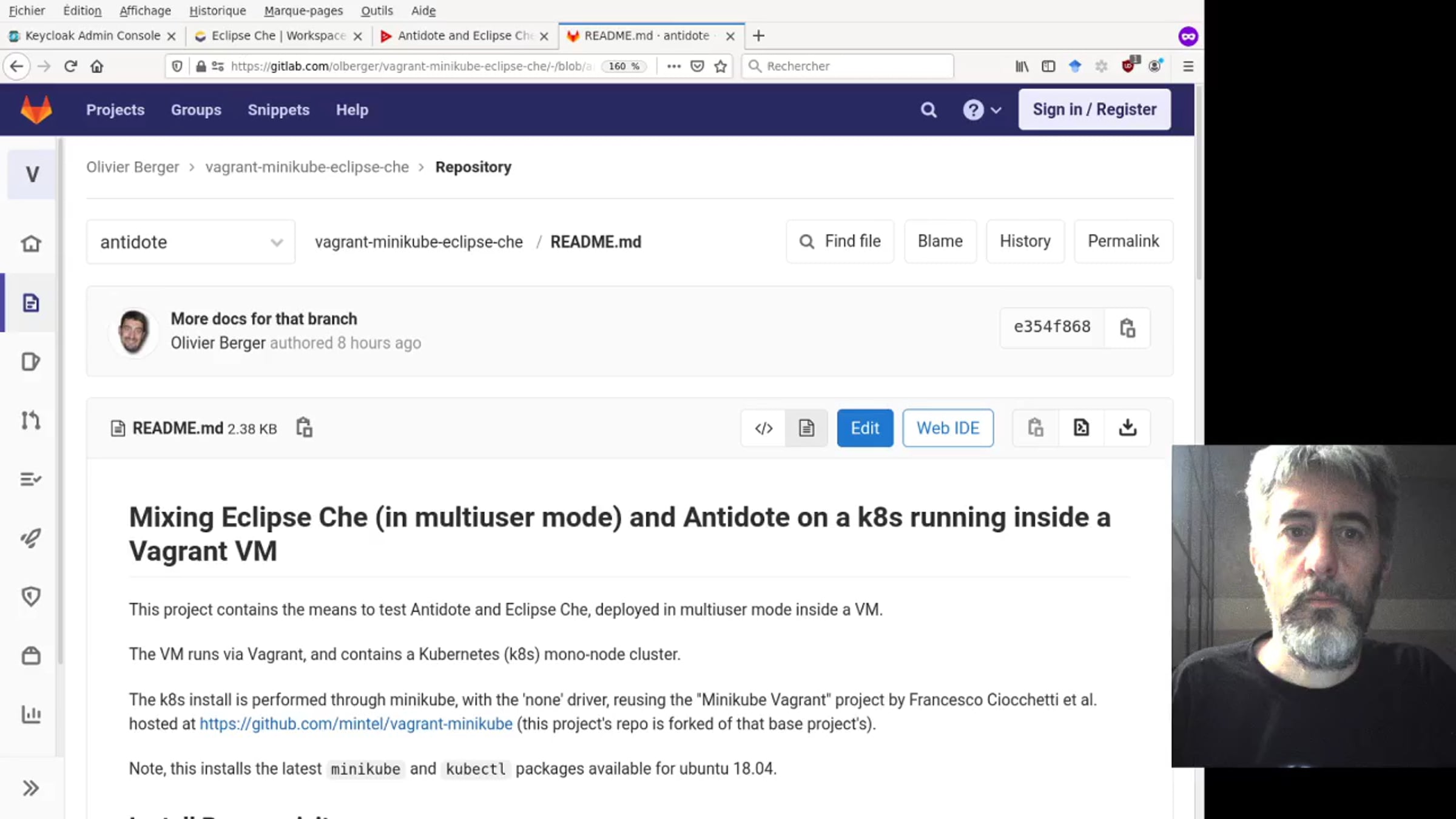Switch to rendered file display
This screenshot has width=1456, height=819.
click(x=806, y=428)
